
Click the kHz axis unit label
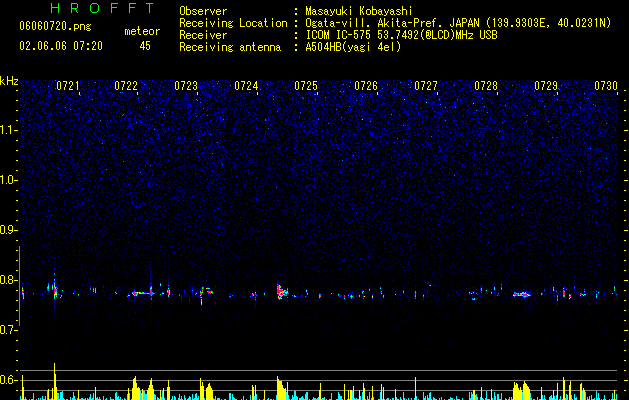[x=9, y=81]
